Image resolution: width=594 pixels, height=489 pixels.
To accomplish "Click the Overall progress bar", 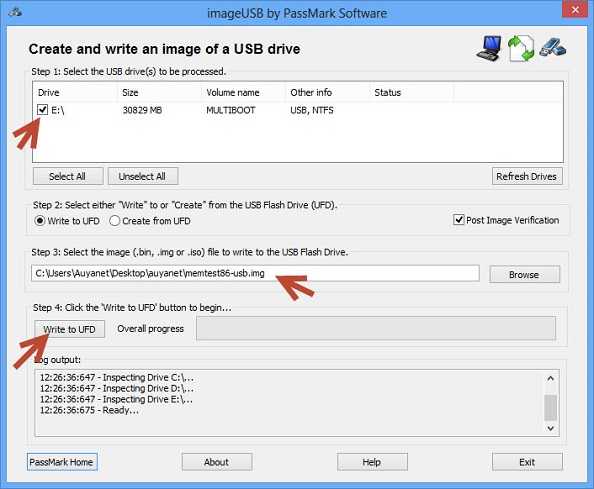I will point(376,328).
